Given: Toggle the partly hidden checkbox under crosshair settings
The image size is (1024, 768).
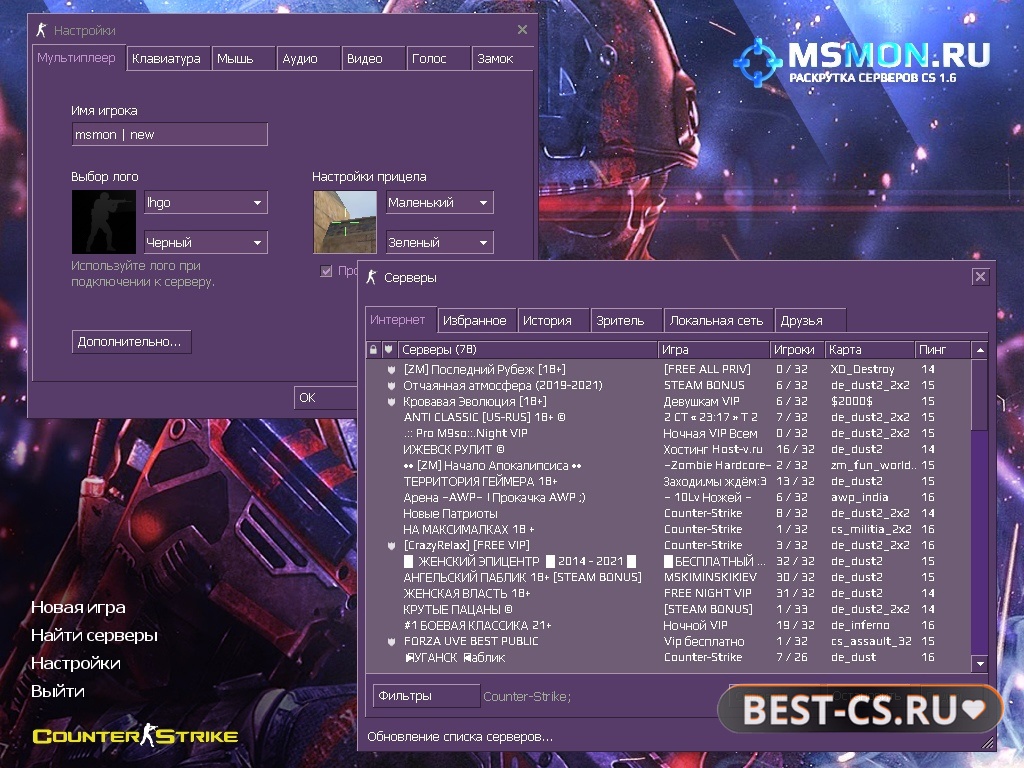Looking at the screenshot, I should (x=326, y=271).
